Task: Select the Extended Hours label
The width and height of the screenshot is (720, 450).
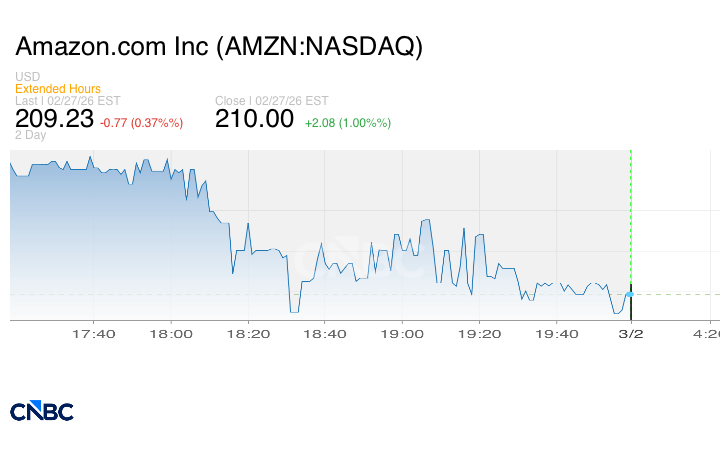Action: 58,89
